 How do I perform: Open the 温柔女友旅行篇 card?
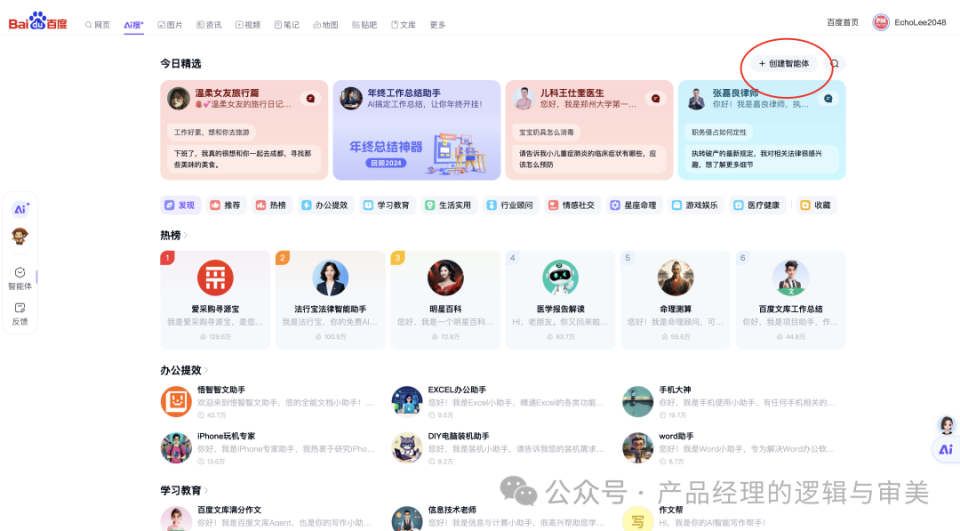point(244,130)
